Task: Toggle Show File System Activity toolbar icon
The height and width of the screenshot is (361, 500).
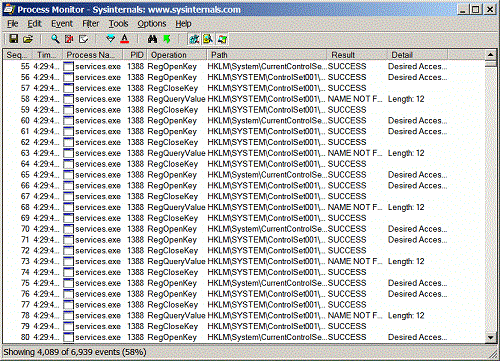Action: (208, 39)
